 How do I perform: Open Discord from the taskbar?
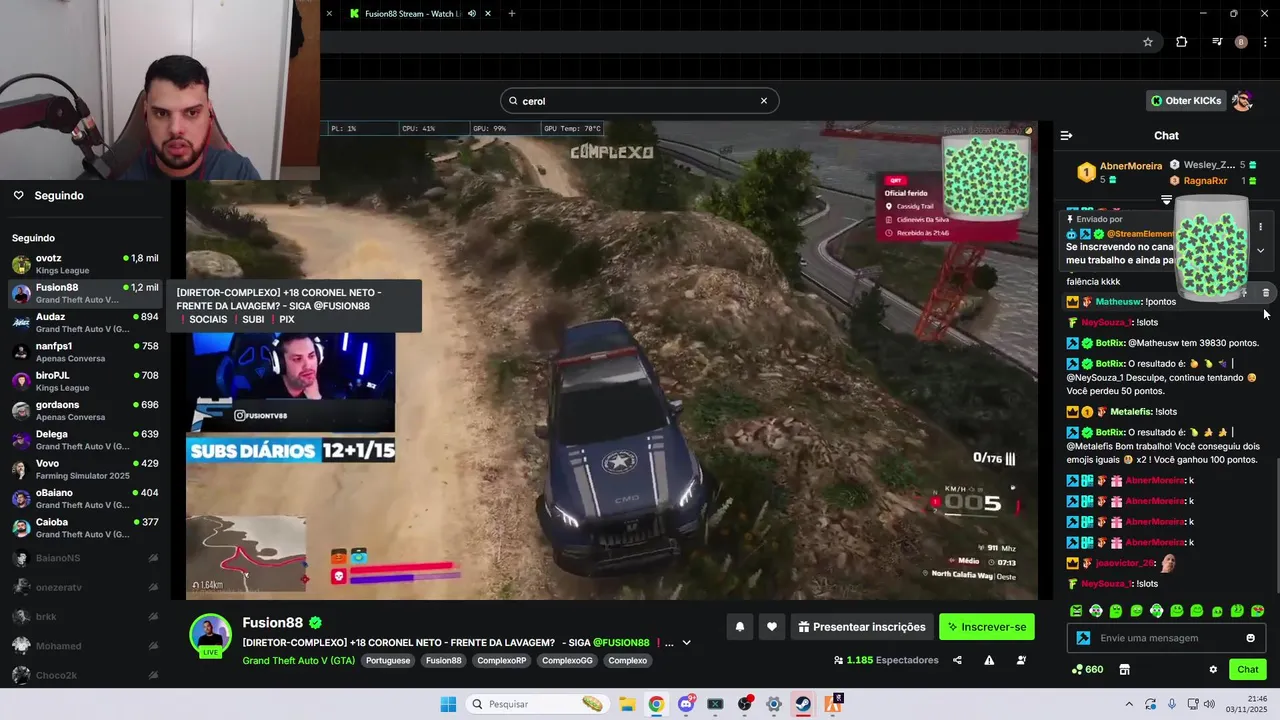pos(686,704)
